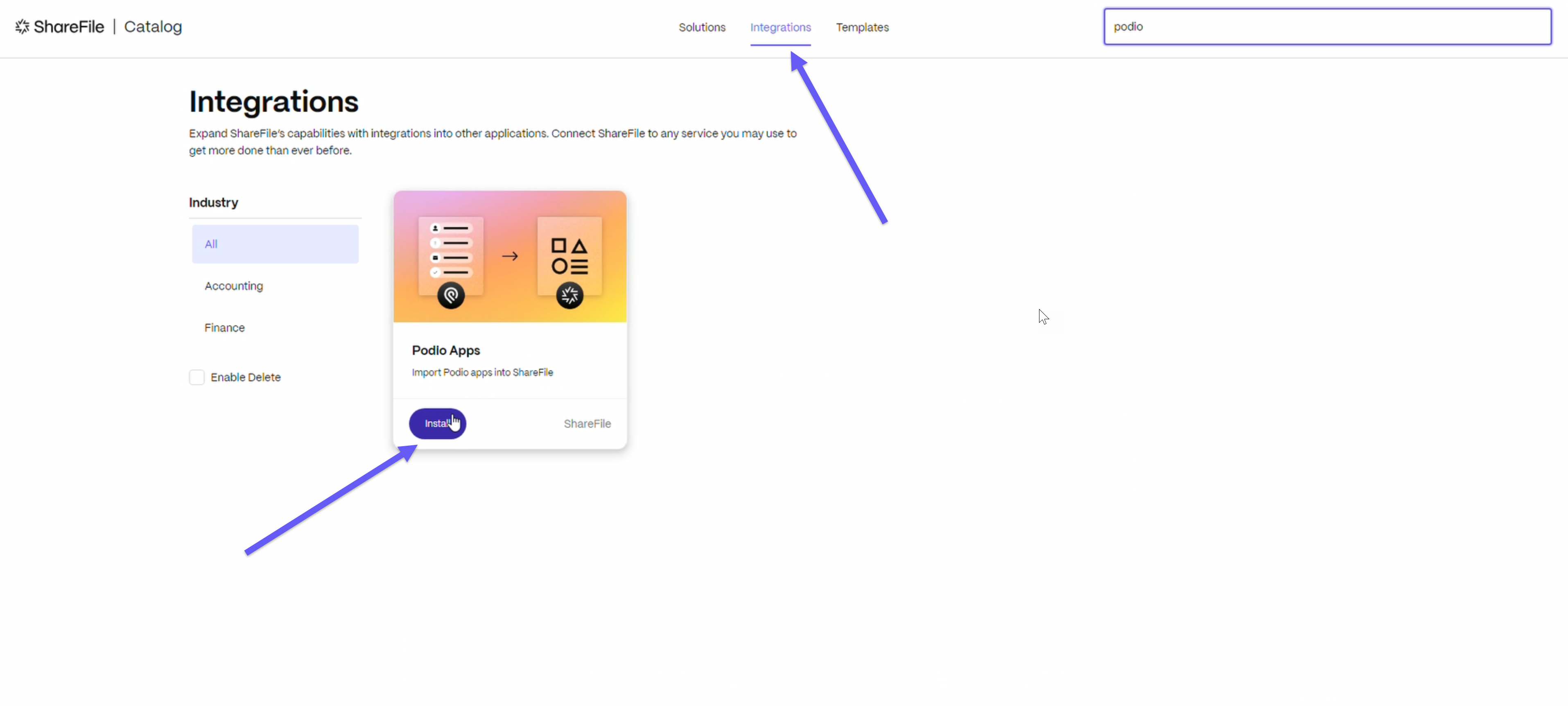1568x706 pixels.
Task: Switch to the Templates tab
Action: coord(862,27)
